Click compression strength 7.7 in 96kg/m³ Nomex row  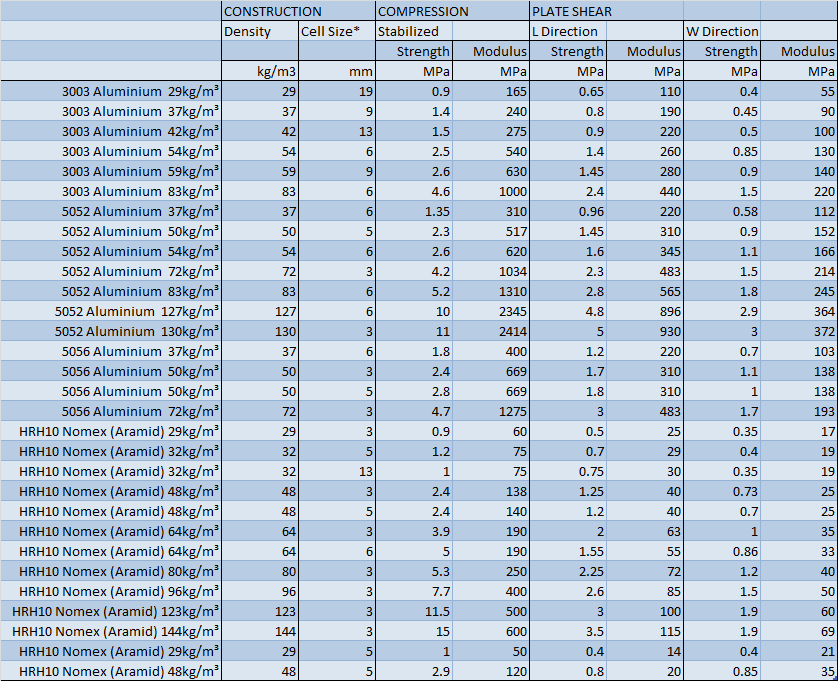(414, 591)
